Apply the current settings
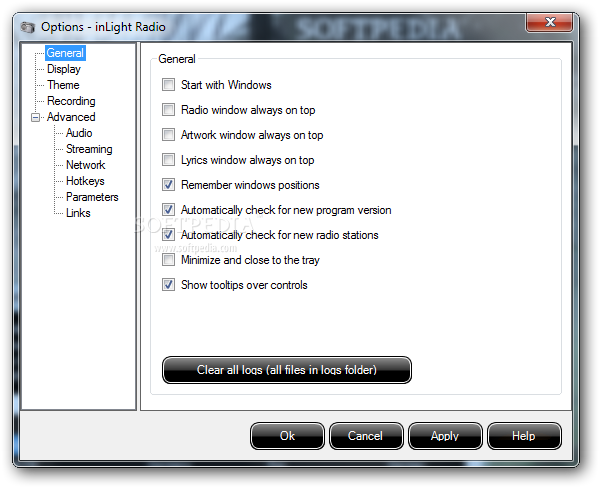 click(445, 436)
